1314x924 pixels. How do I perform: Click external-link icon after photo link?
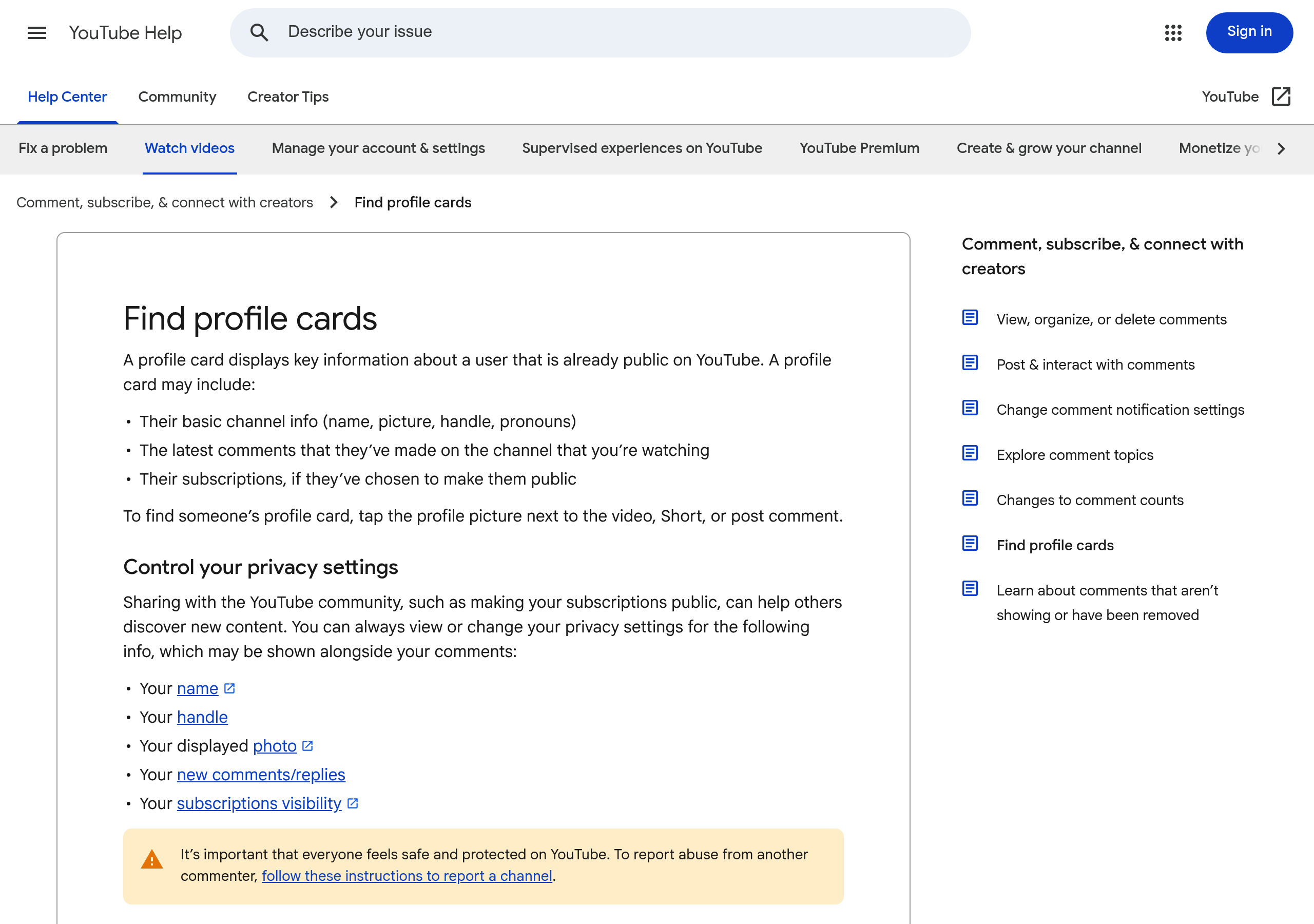tap(307, 746)
